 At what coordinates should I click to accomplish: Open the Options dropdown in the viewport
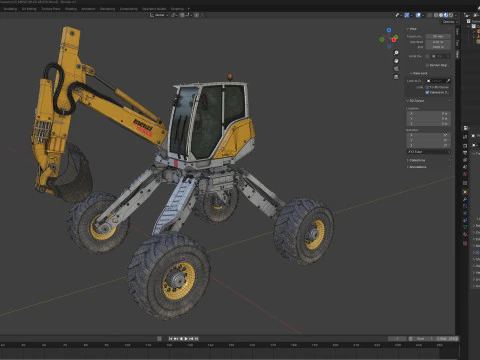tap(450, 22)
